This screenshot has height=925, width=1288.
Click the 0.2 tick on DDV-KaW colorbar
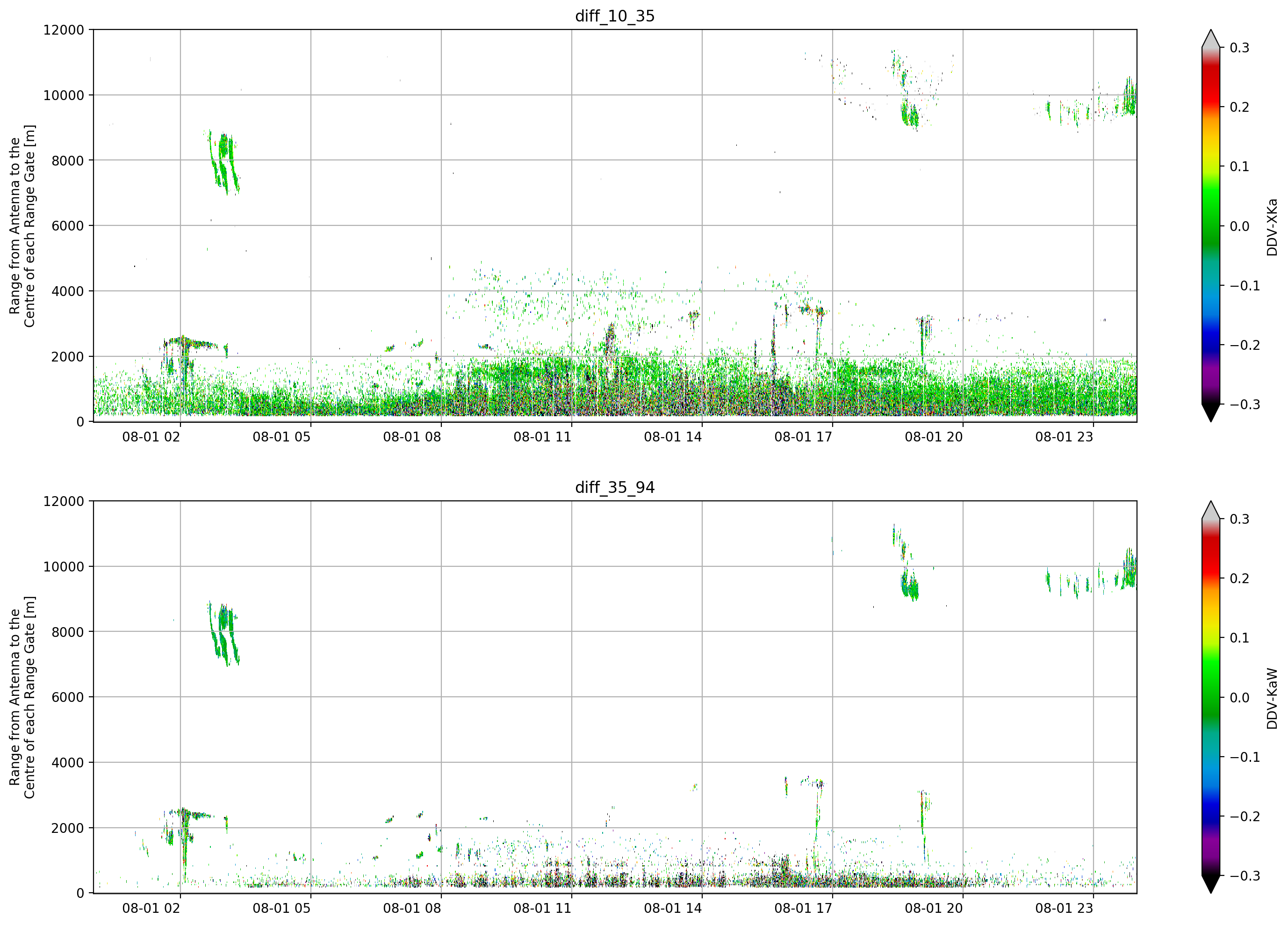[x=1239, y=578]
